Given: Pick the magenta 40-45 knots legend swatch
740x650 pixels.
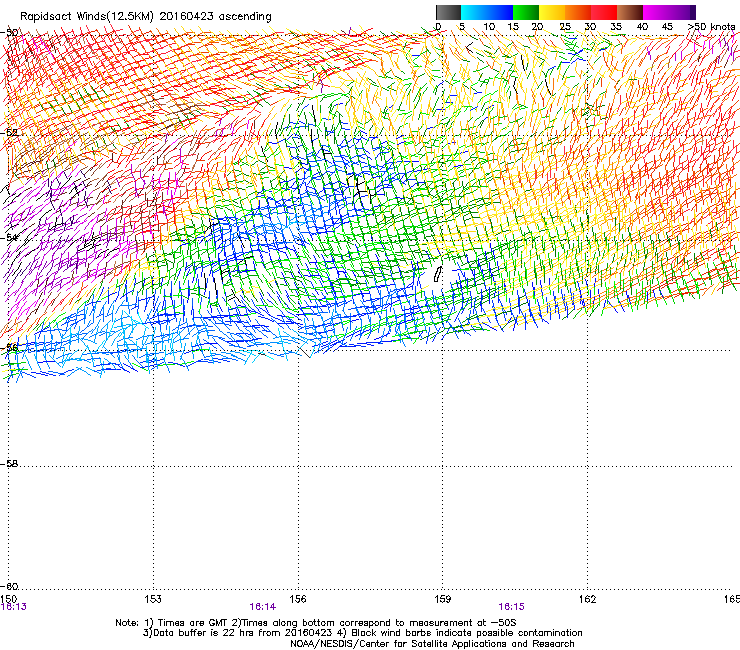Looking at the screenshot, I should click(656, 12).
